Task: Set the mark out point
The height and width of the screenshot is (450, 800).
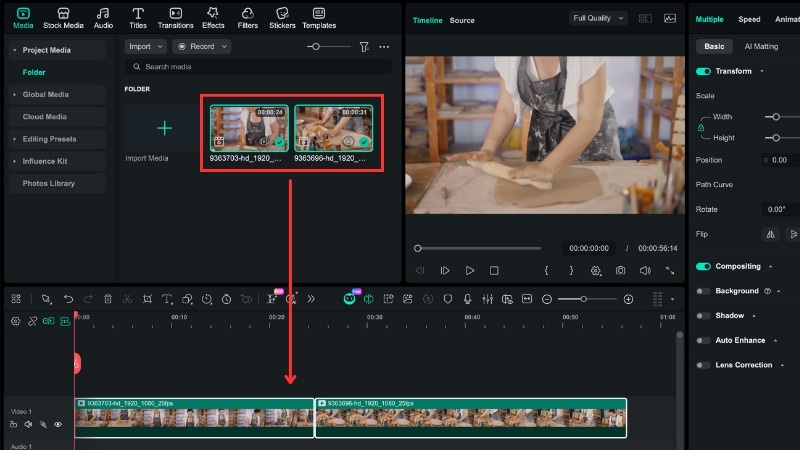Action: coord(571,270)
